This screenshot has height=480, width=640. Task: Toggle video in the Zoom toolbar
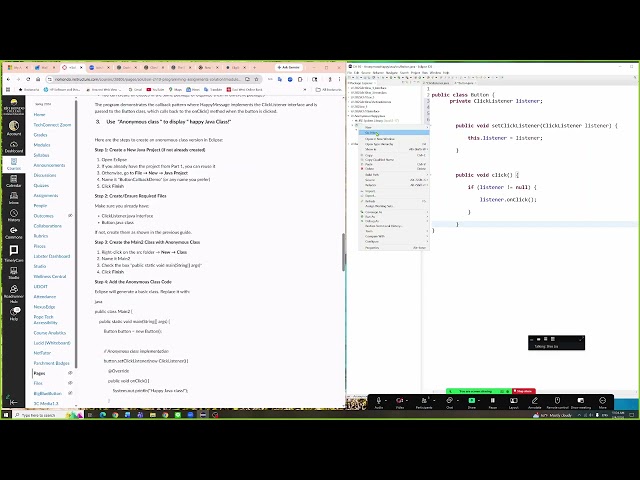coord(400,402)
